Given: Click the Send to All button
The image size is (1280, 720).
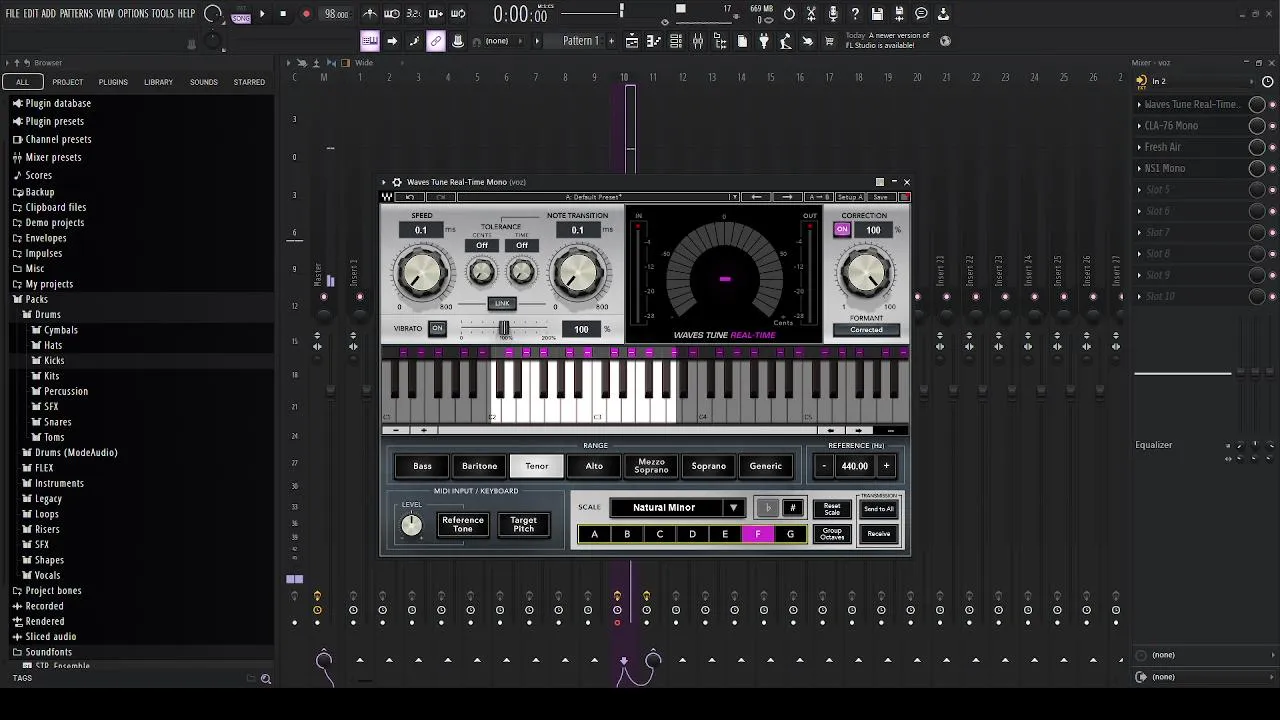Looking at the screenshot, I should 879,509.
